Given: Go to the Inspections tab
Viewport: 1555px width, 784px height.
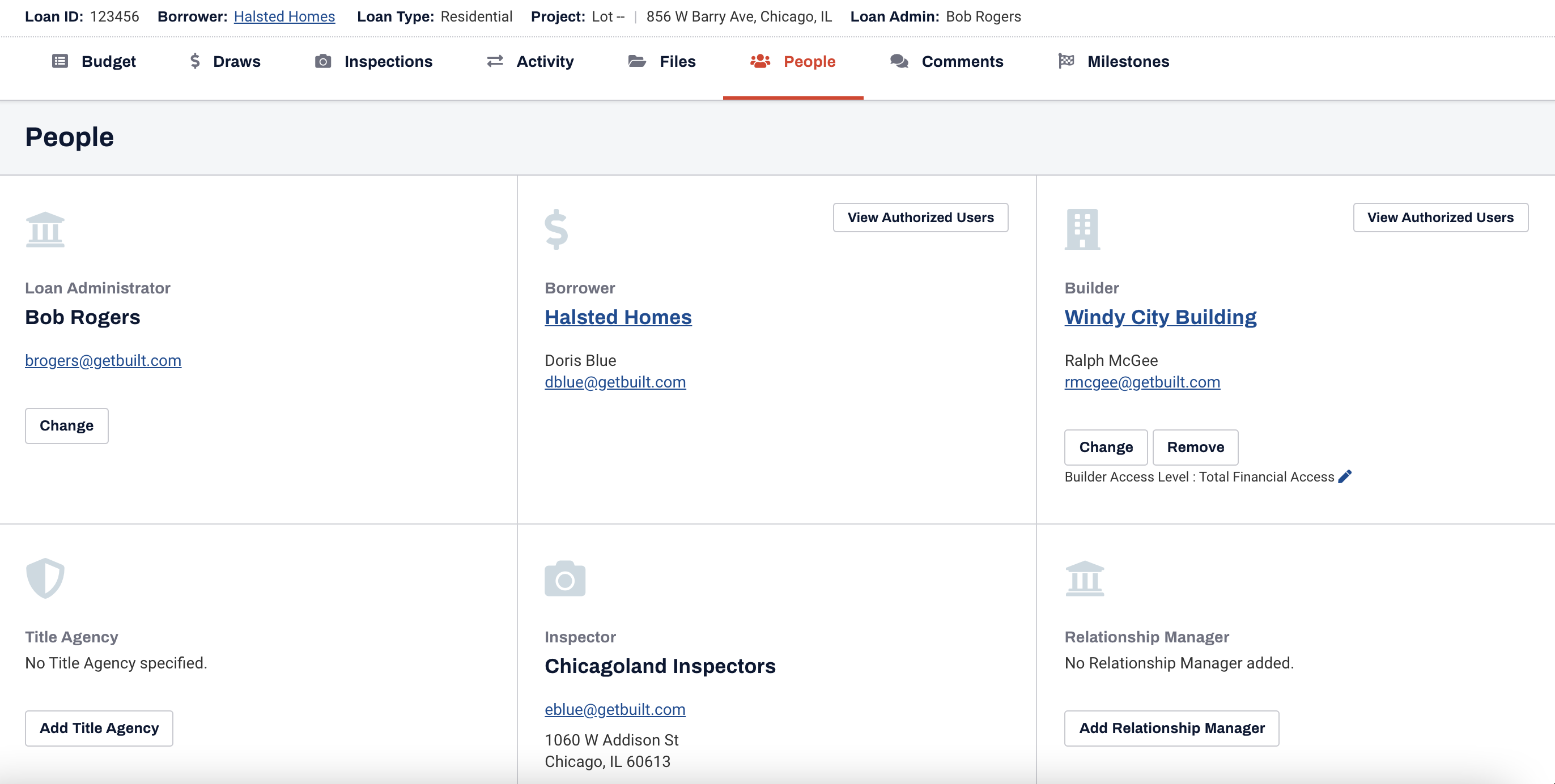Looking at the screenshot, I should coord(373,62).
